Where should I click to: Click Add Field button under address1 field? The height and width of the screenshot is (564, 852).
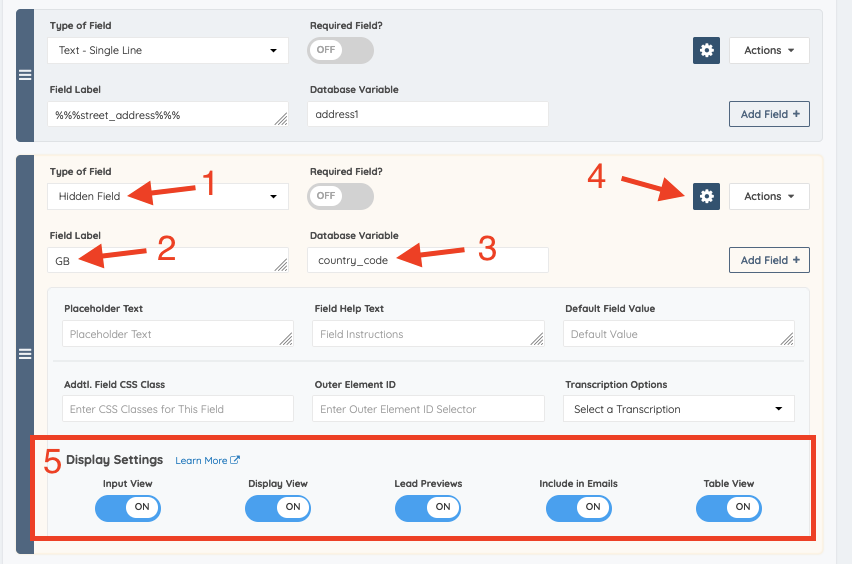tap(769, 114)
